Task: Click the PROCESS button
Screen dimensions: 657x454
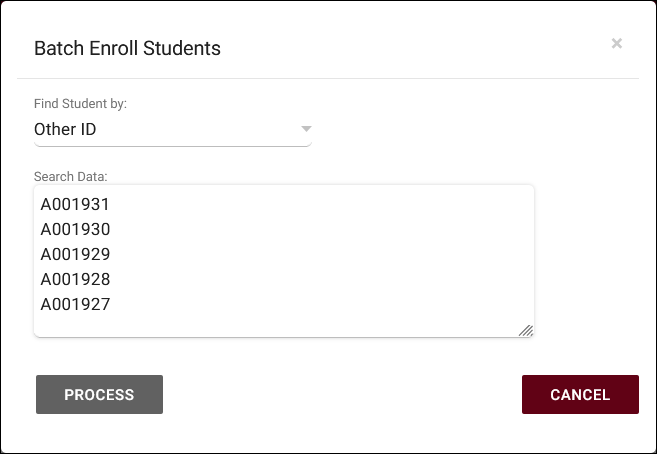Action: pyautogui.click(x=99, y=395)
